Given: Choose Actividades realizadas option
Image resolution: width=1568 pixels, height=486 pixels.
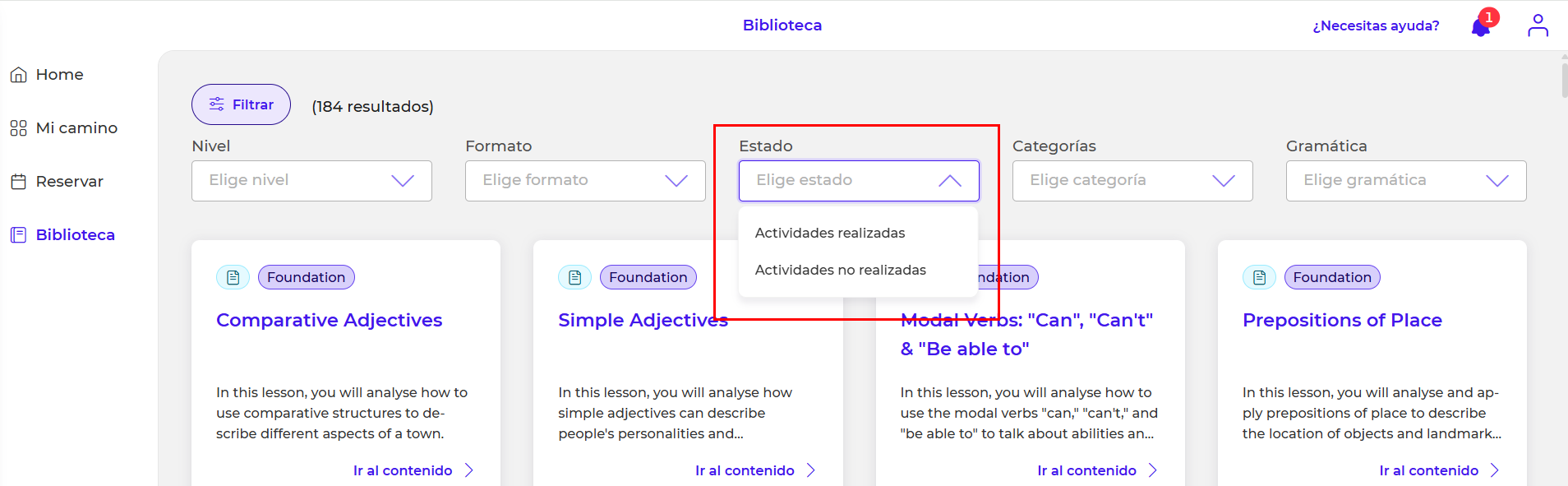Looking at the screenshot, I should [830, 234].
